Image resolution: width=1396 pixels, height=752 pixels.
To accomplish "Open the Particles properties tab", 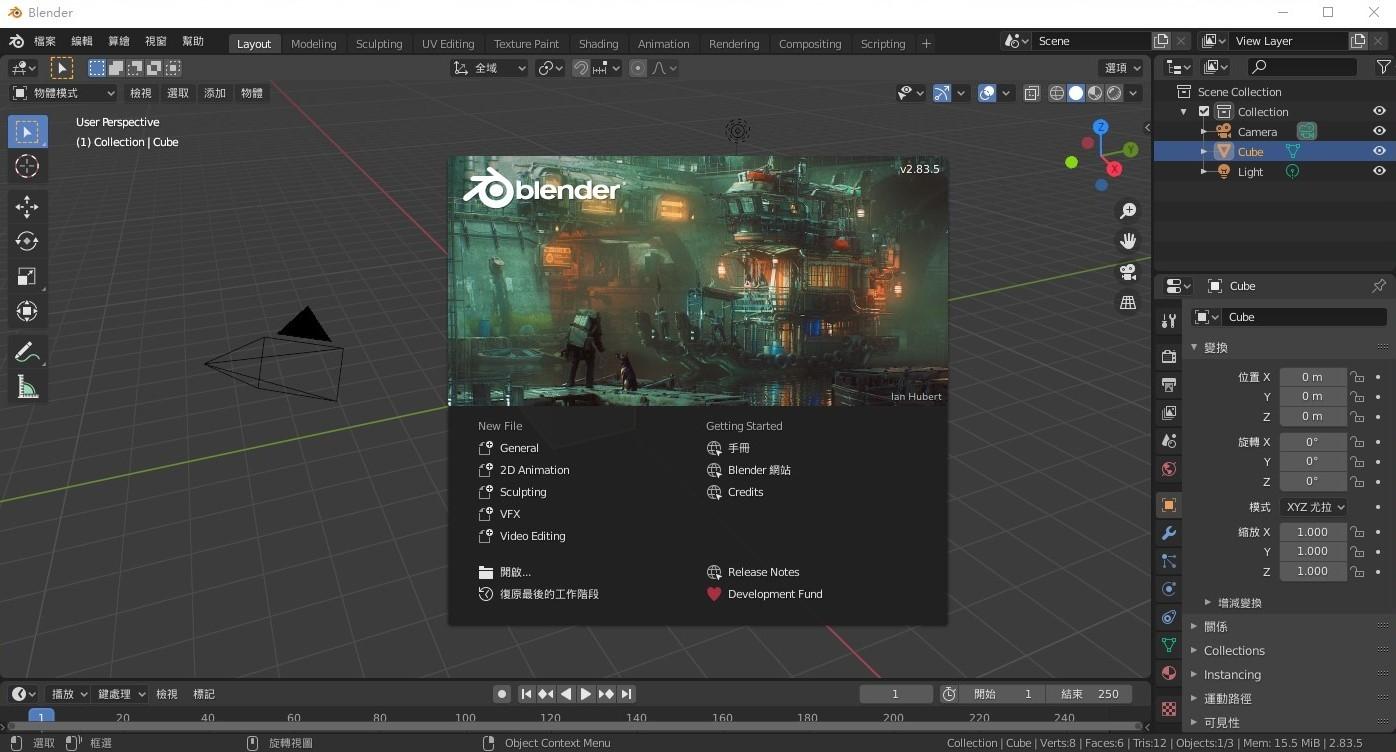I will point(1168,561).
